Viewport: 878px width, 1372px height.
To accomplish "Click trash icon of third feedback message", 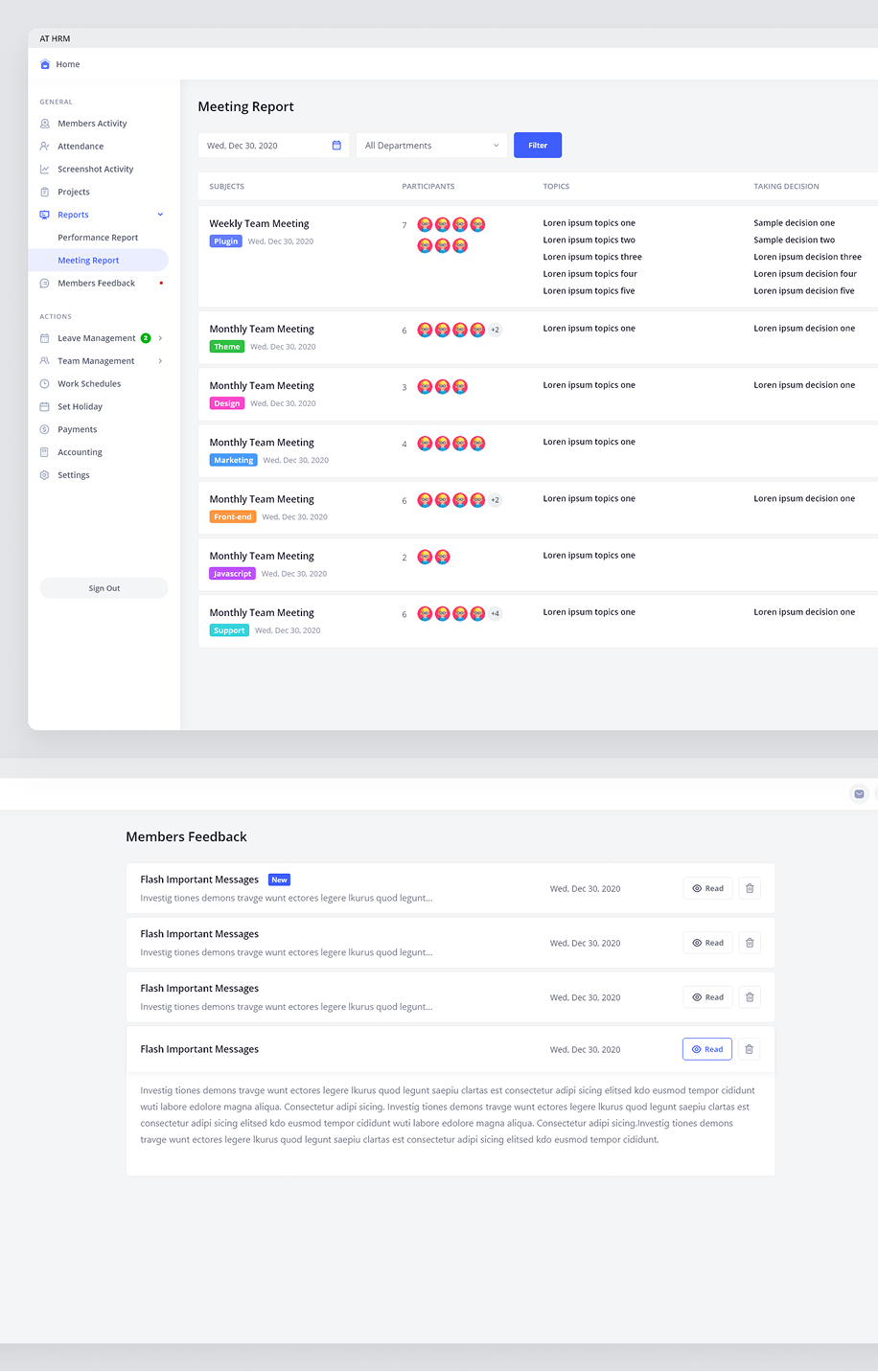I will tap(750, 997).
